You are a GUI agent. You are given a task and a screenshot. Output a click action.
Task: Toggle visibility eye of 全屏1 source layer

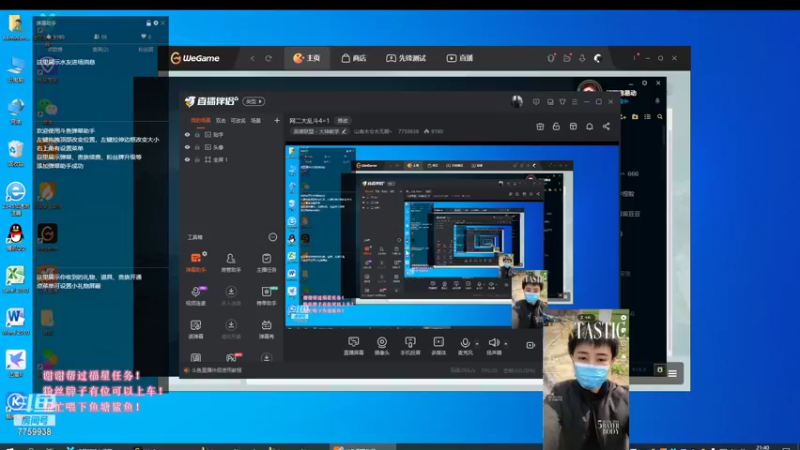(x=187, y=159)
